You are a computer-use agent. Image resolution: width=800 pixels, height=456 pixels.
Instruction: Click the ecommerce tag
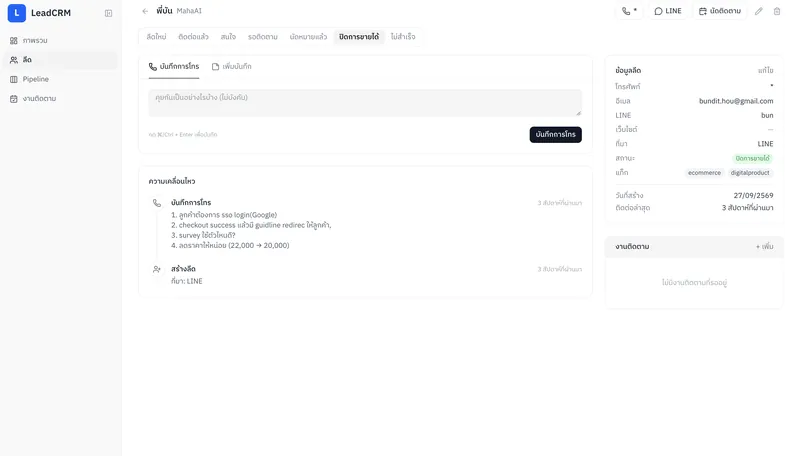click(704, 172)
